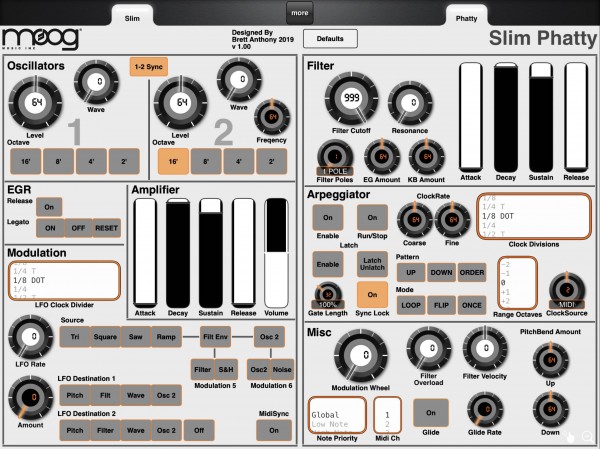600x449 pixels.
Task: Open the LFO Clock Divider list
Action: point(64,281)
